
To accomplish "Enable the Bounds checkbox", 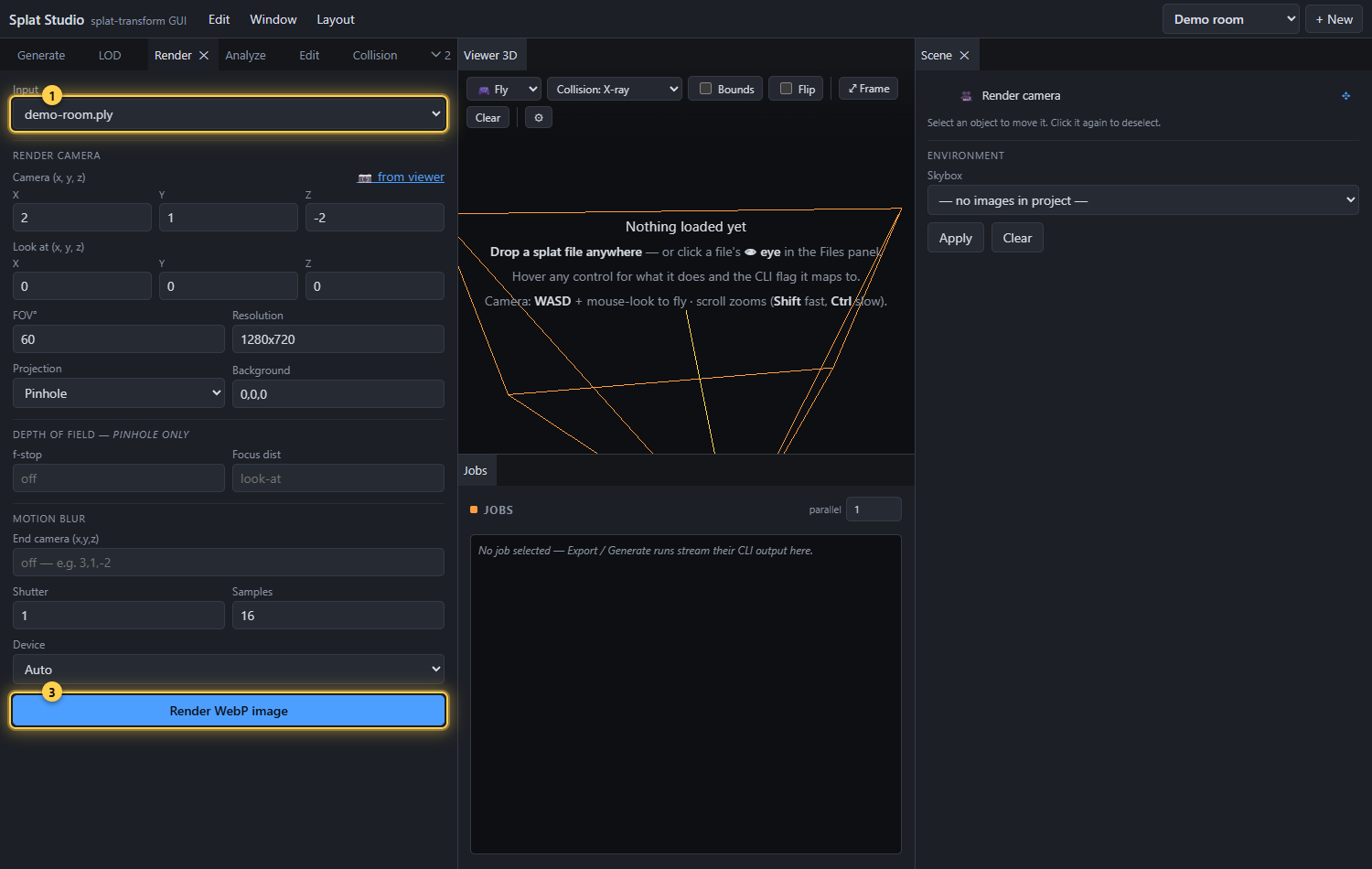I will (705, 89).
